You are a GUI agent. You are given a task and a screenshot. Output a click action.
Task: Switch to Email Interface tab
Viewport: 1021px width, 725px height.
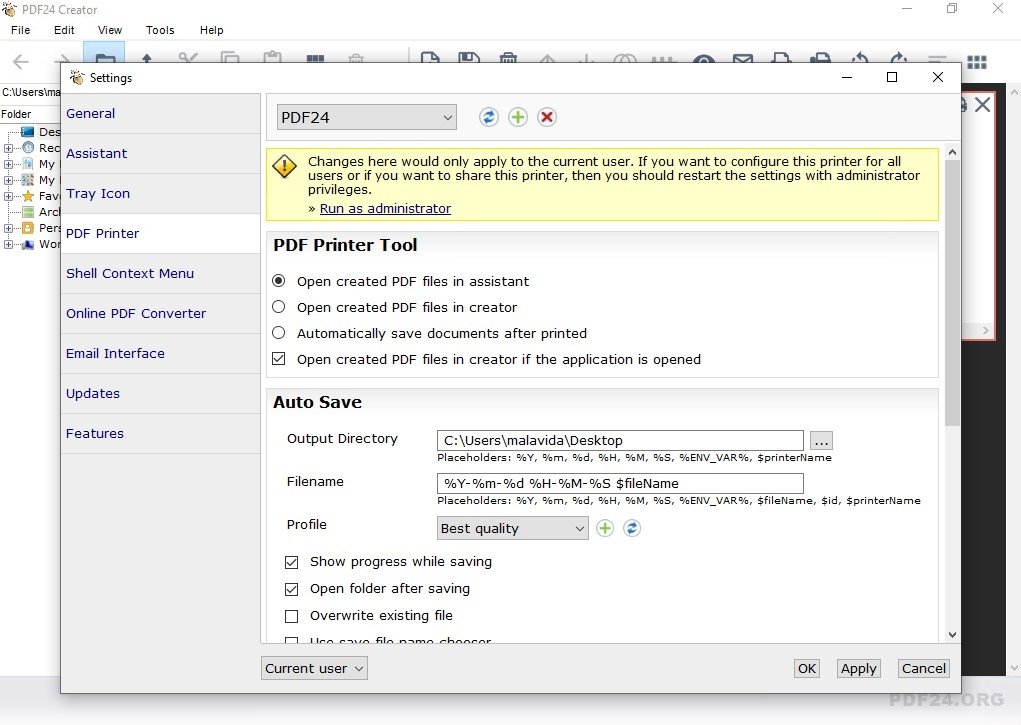pyautogui.click(x=160, y=354)
